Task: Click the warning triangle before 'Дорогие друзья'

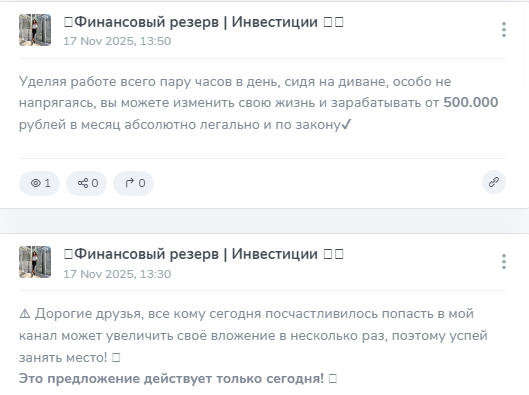Action: coord(25,314)
